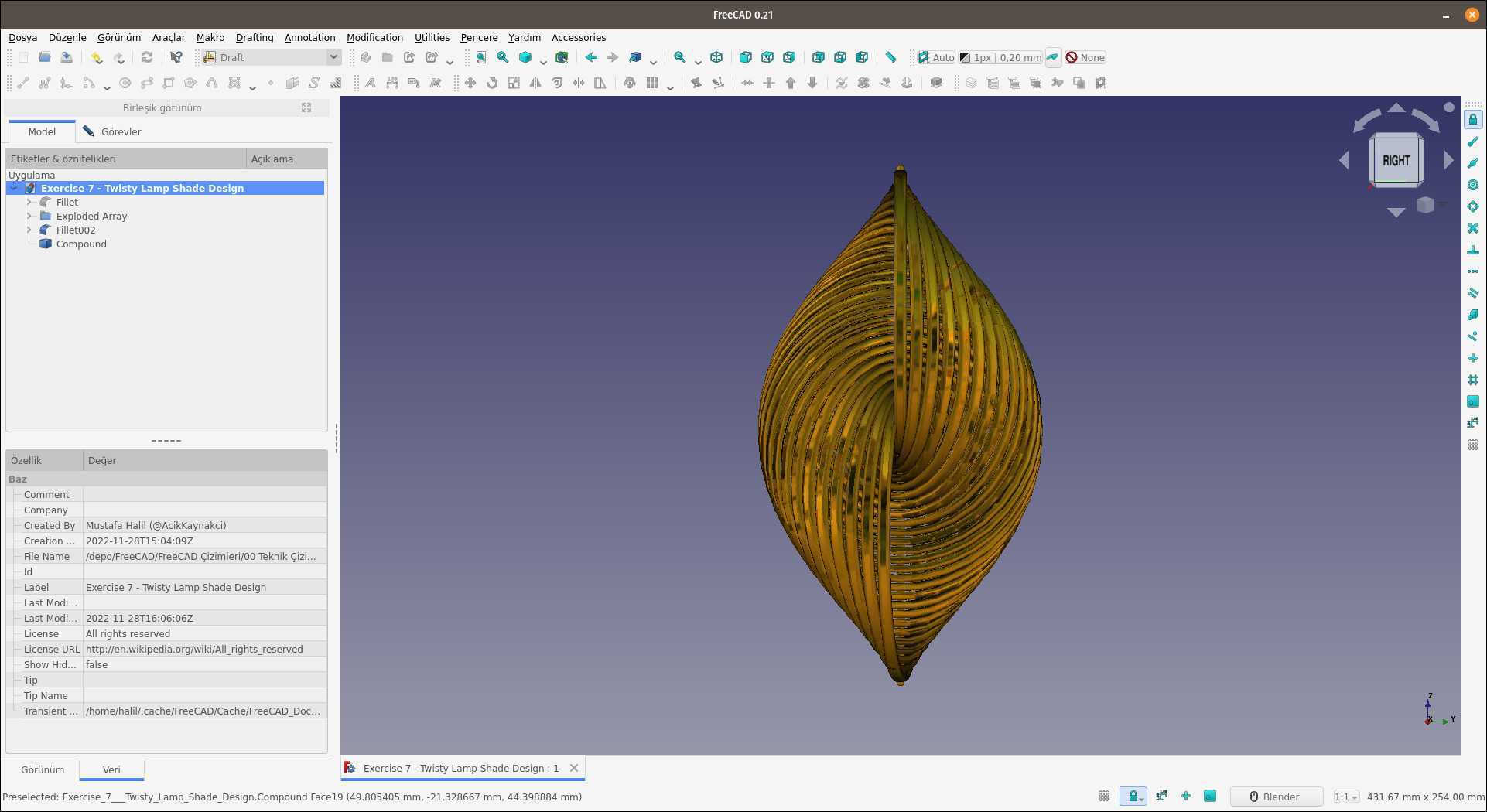This screenshot has height=812, width=1487.
Task: Click the snap center circle icon
Action: point(1473,185)
